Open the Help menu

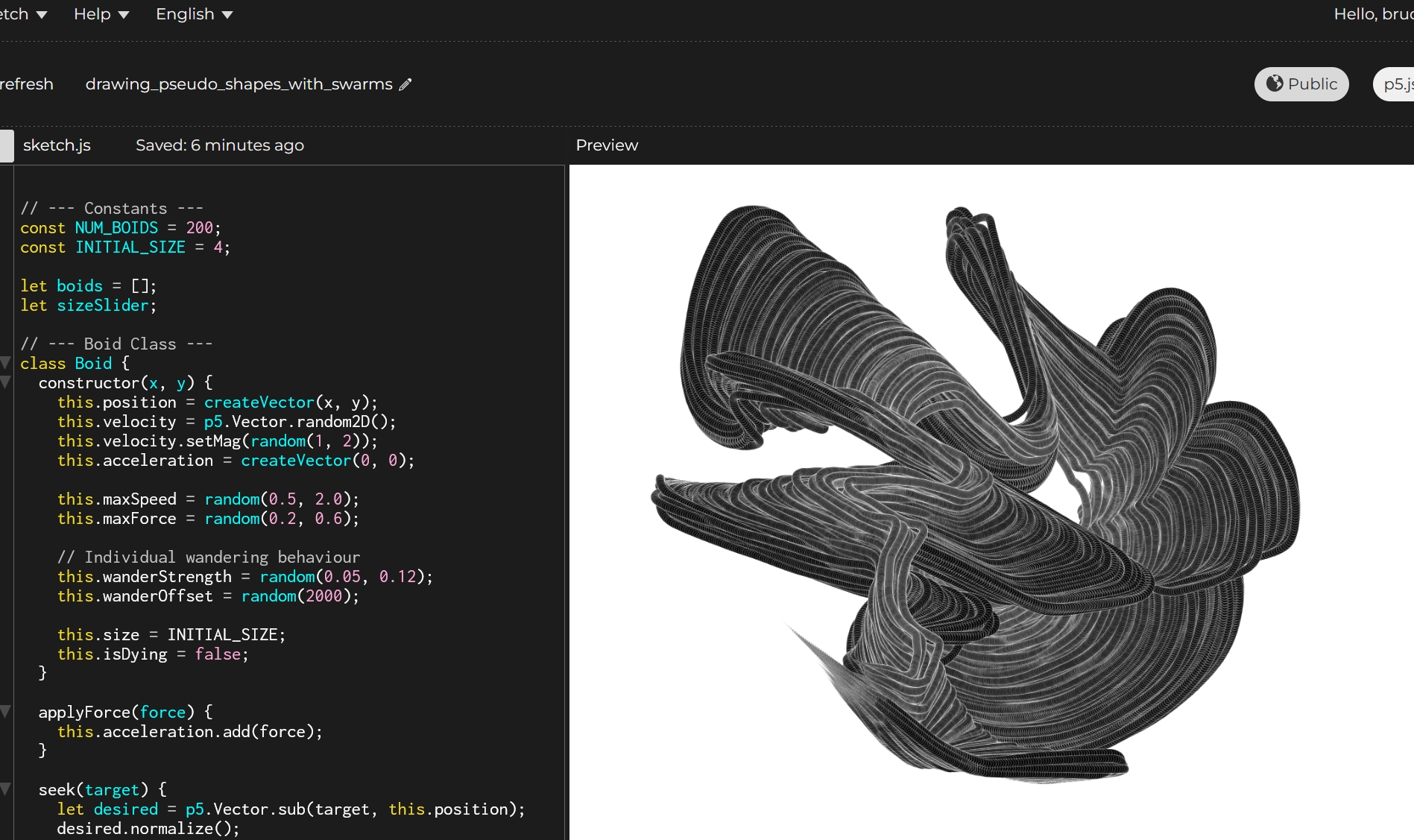coord(101,14)
